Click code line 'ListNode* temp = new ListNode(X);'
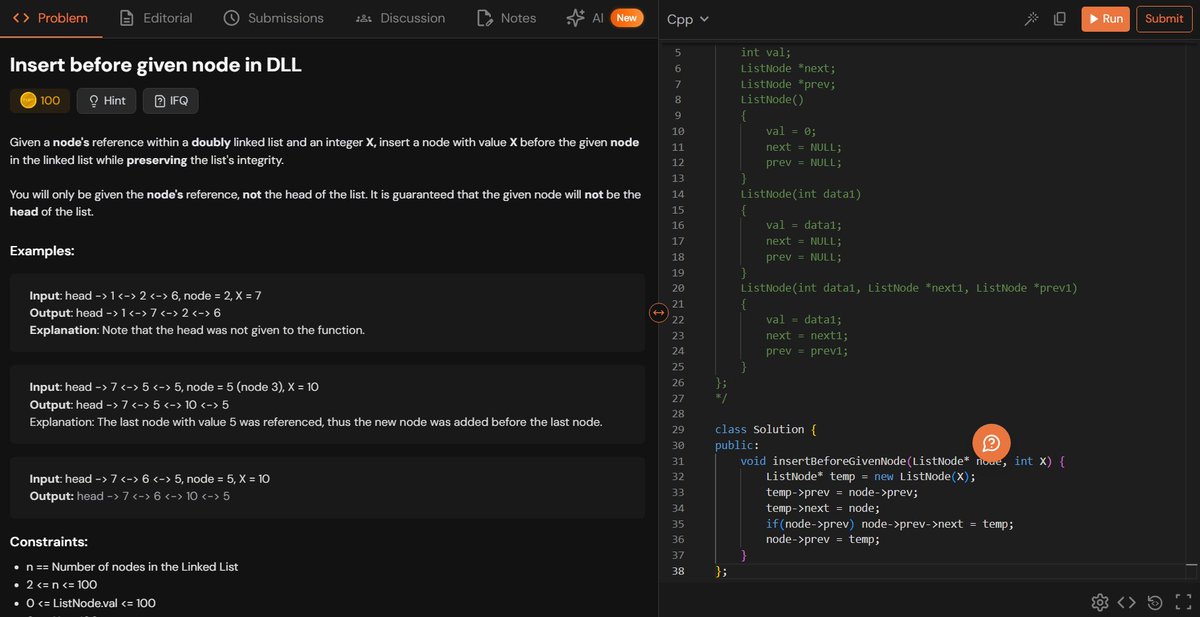Screen dimensions: 1200x617 [x=870, y=477]
